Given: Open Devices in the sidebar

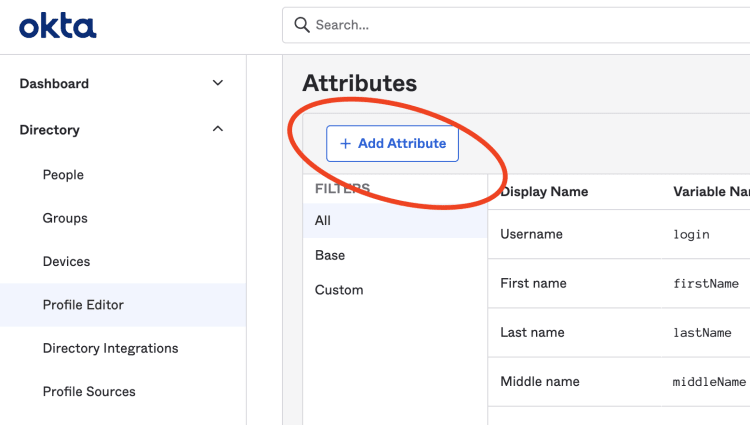Looking at the screenshot, I should [66, 262].
